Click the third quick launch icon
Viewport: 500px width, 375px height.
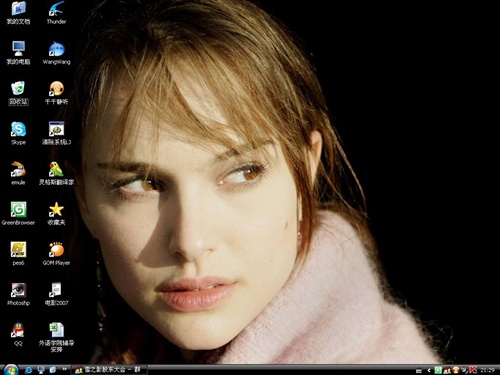point(53,370)
